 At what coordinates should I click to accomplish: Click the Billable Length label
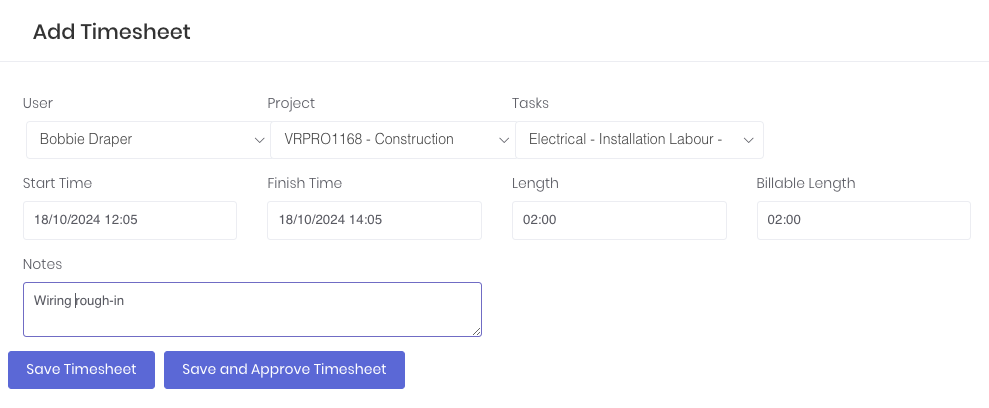806,183
